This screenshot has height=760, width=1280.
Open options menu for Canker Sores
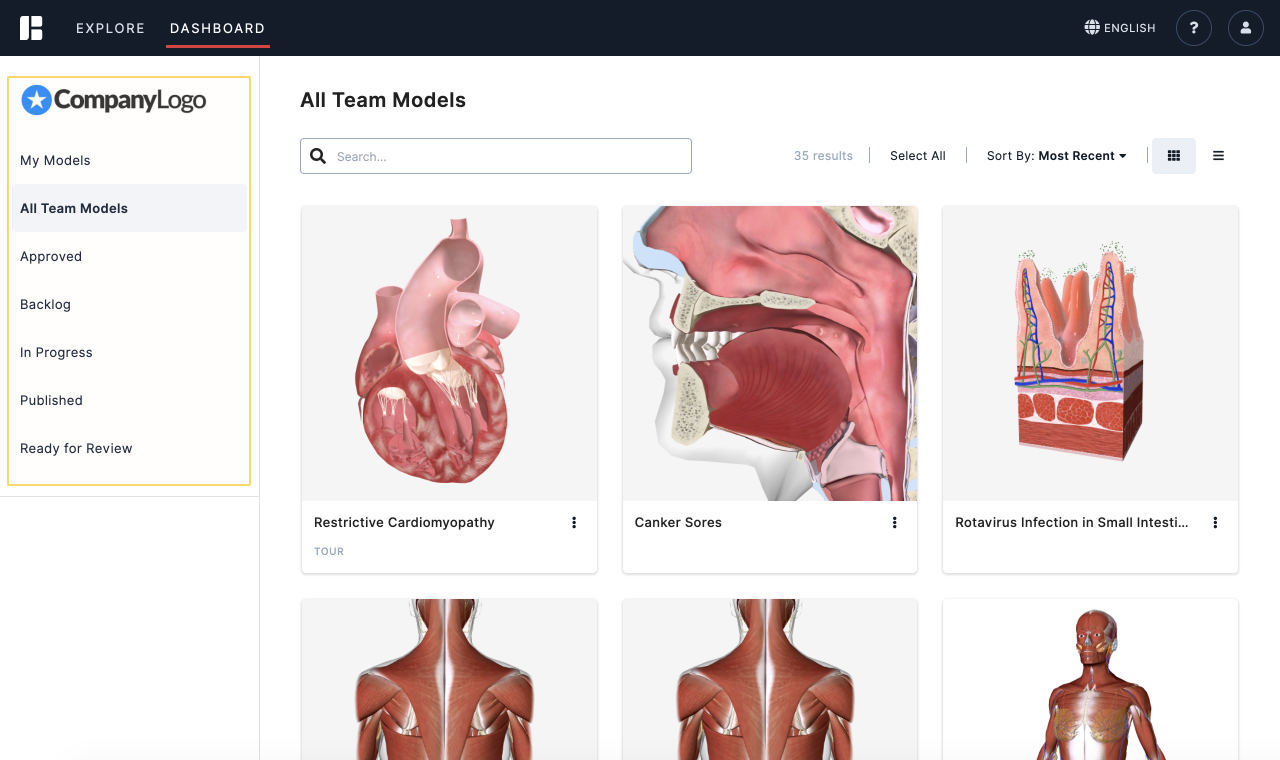(895, 522)
